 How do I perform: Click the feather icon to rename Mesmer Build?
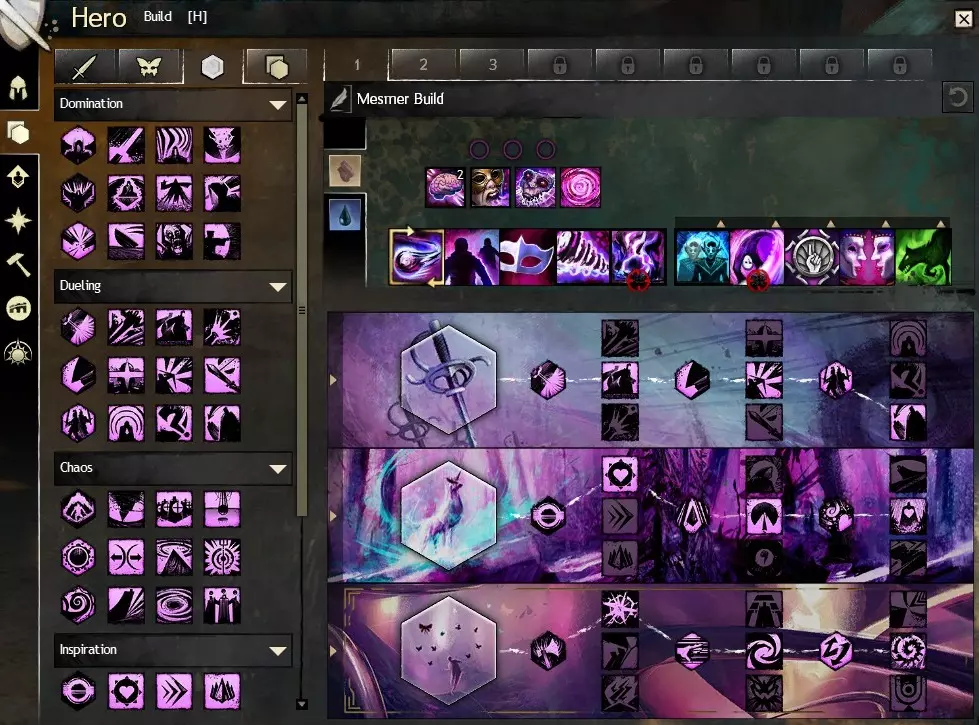[x=340, y=99]
